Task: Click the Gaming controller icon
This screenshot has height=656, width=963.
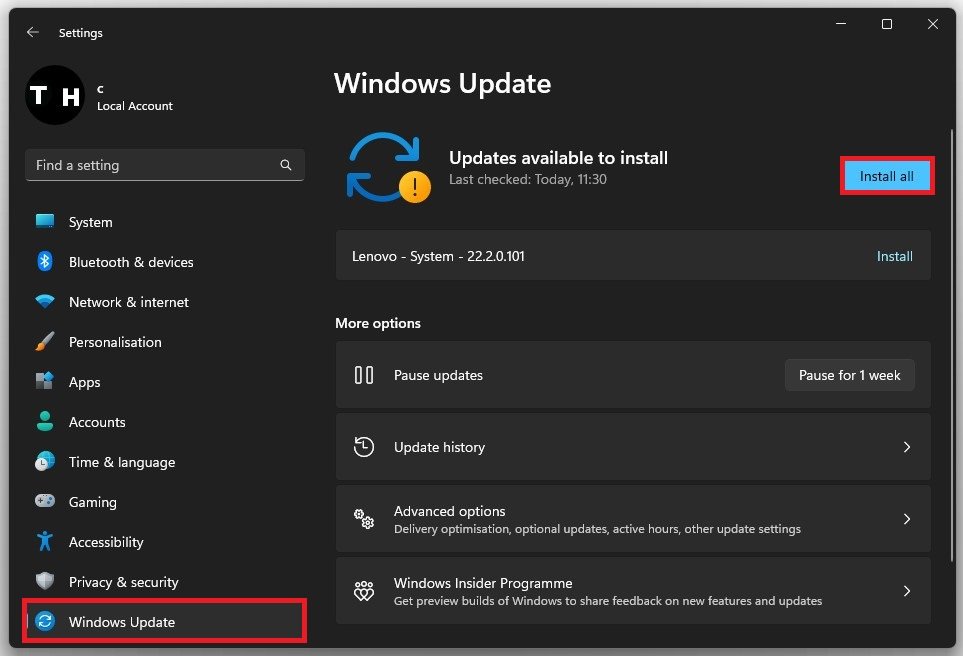Action: [45, 502]
